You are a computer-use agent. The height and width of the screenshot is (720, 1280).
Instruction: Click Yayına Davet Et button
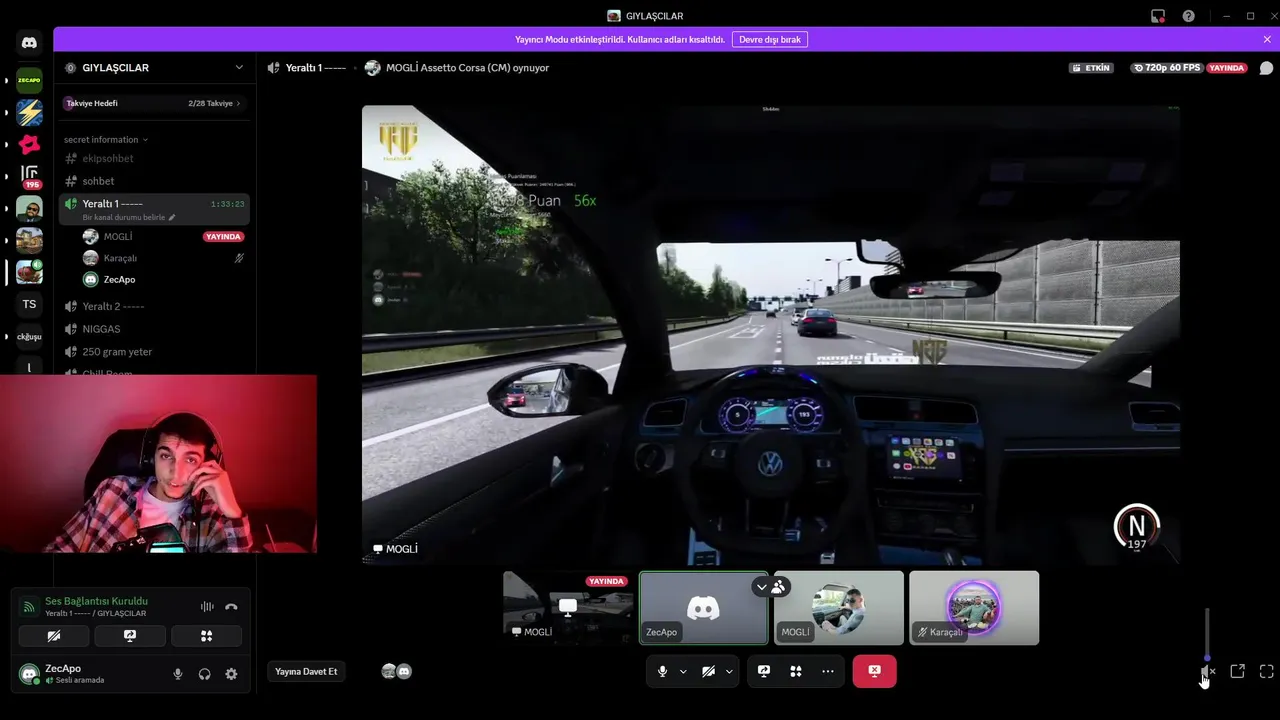(307, 671)
